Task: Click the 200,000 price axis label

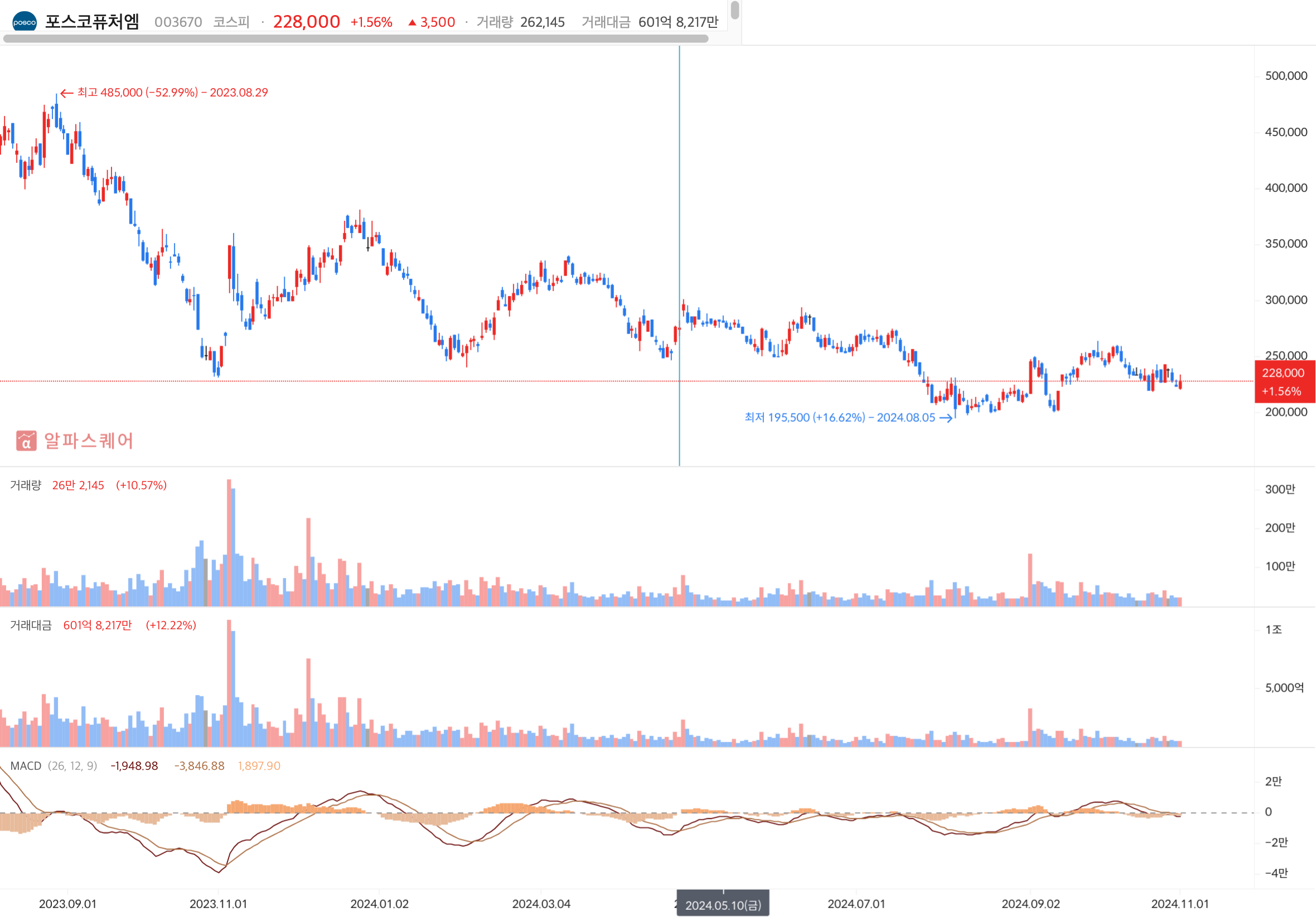Action: click(x=1286, y=412)
